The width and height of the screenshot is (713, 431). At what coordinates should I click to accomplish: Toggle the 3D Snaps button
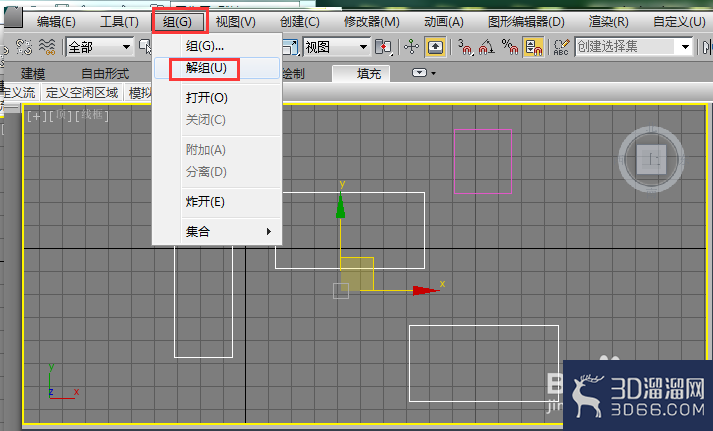click(x=465, y=46)
